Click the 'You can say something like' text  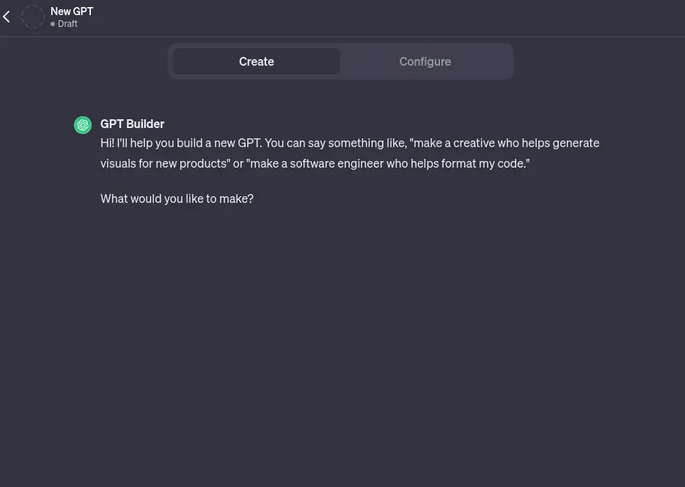click(335, 143)
